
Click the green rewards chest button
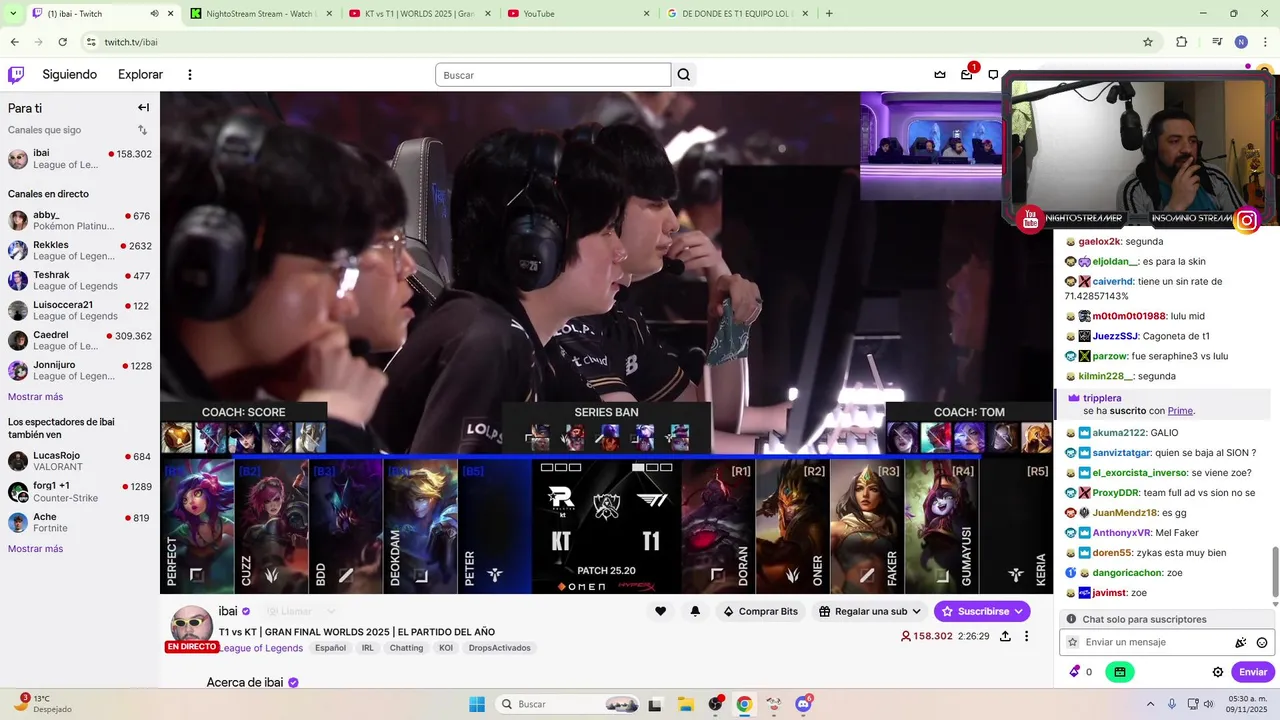[x=1119, y=672]
